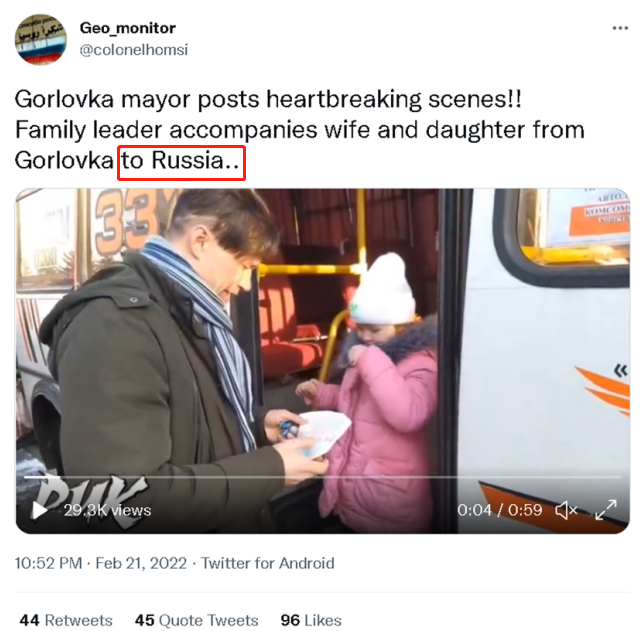Click the 29.3K views counter
Screen dimensions: 641x631
[107, 510]
